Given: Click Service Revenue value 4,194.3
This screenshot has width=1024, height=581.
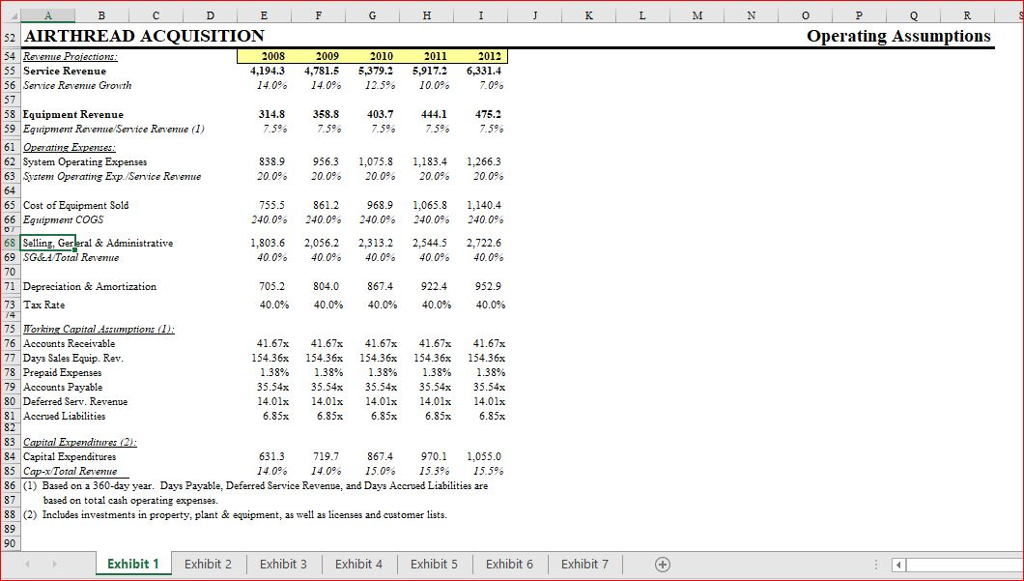Looking at the screenshot, I should pos(268,71).
